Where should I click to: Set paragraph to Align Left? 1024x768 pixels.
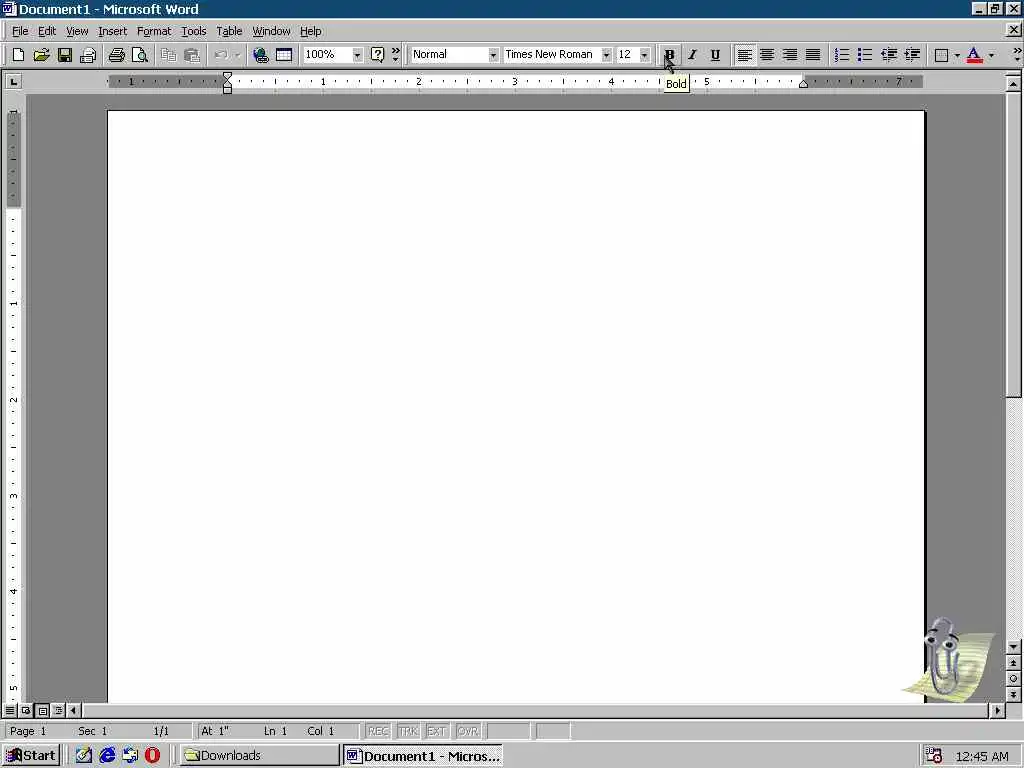(744, 55)
